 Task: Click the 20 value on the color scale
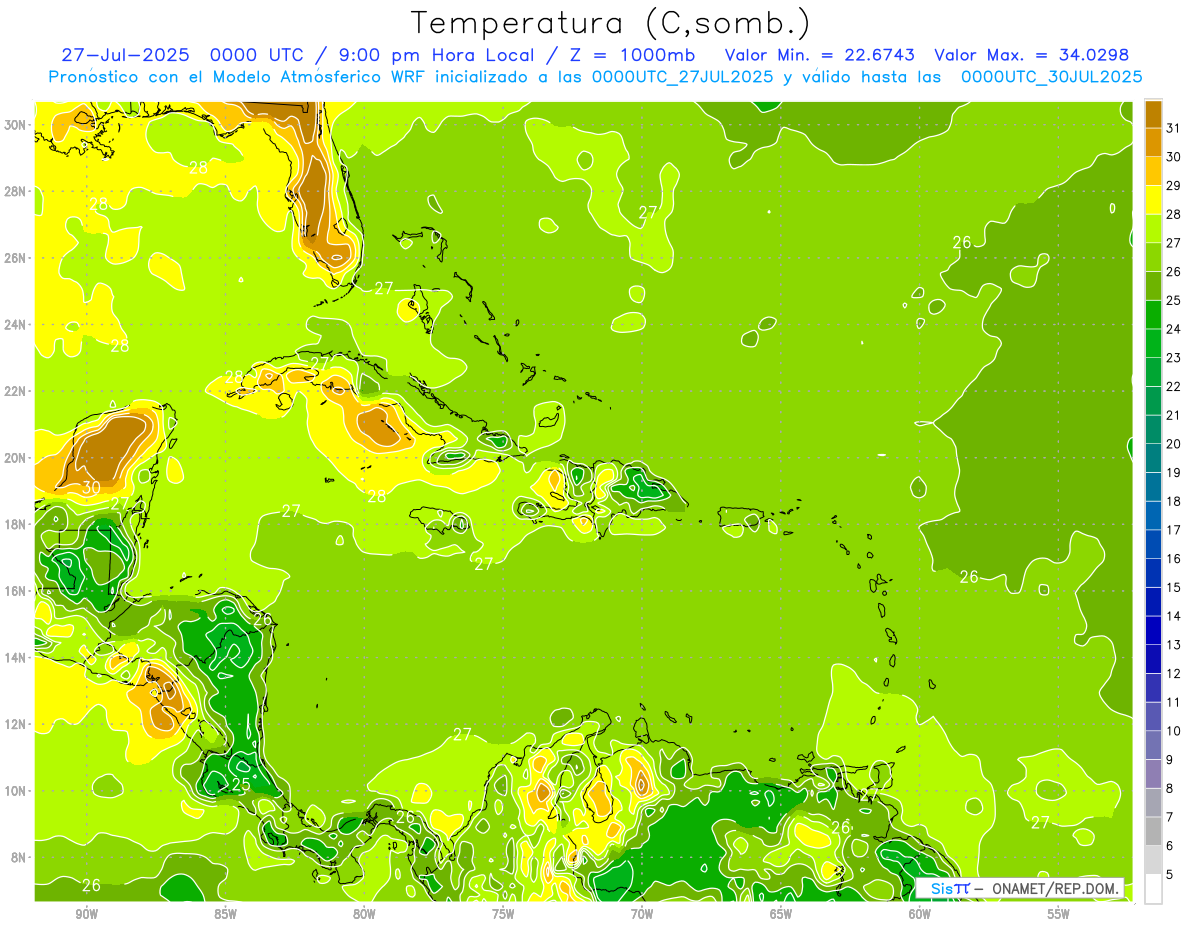click(x=1173, y=444)
